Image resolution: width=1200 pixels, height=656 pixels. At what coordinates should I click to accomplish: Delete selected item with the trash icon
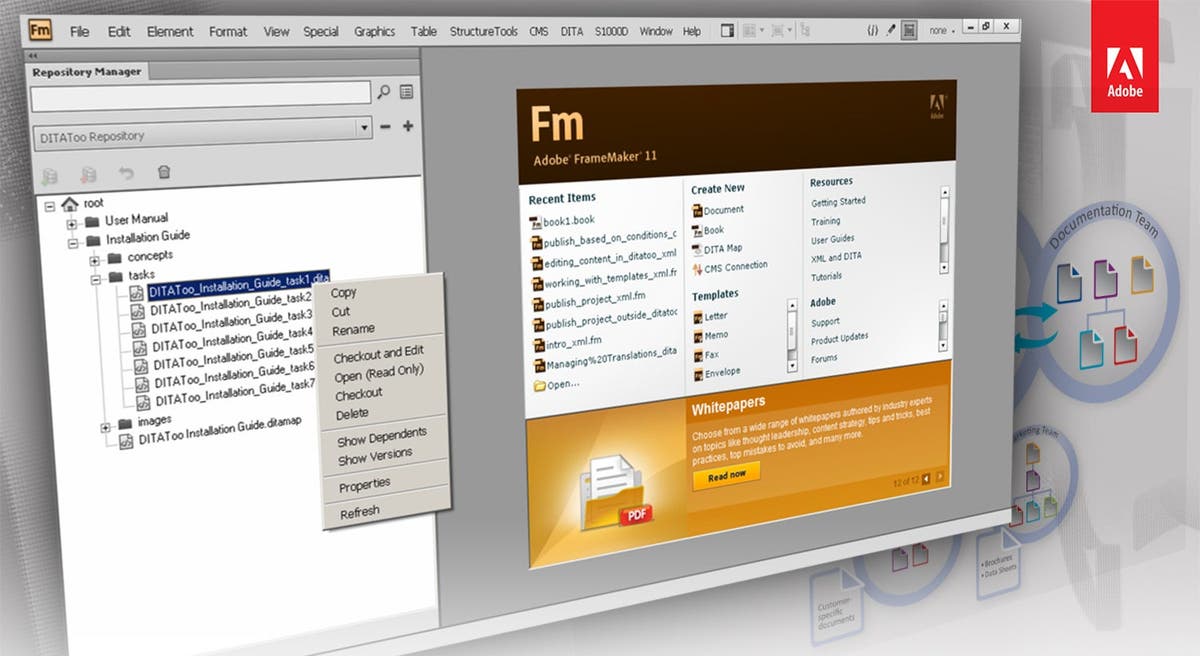[163, 174]
